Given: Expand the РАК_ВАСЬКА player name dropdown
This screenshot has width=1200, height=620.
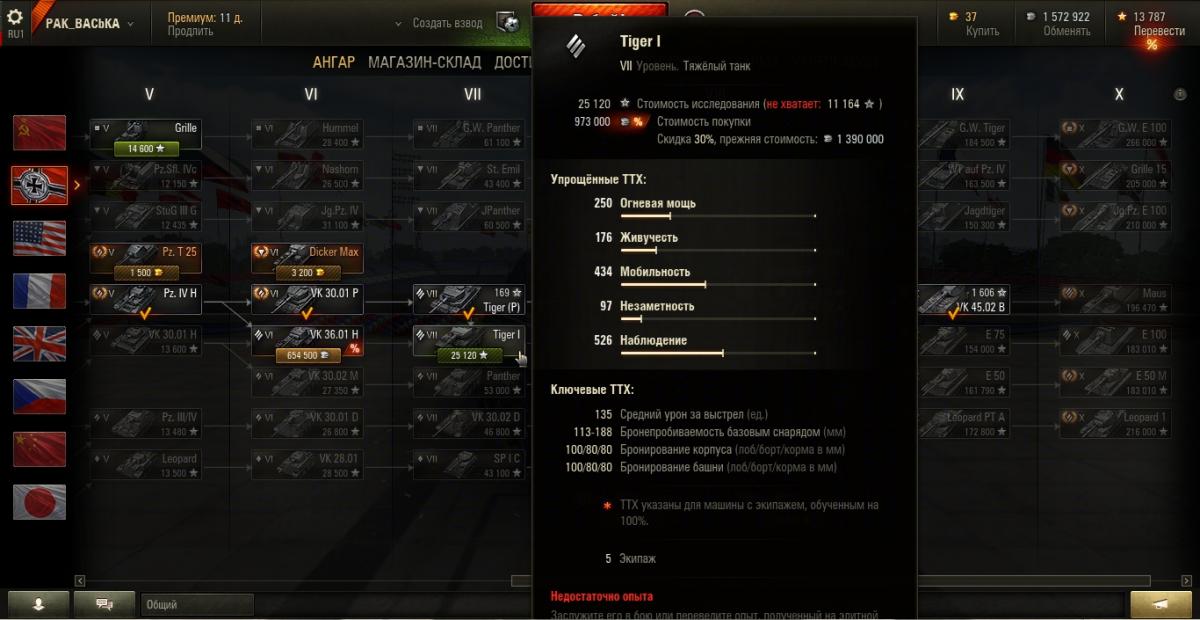Looking at the screenshot, I should click(90, 23).
